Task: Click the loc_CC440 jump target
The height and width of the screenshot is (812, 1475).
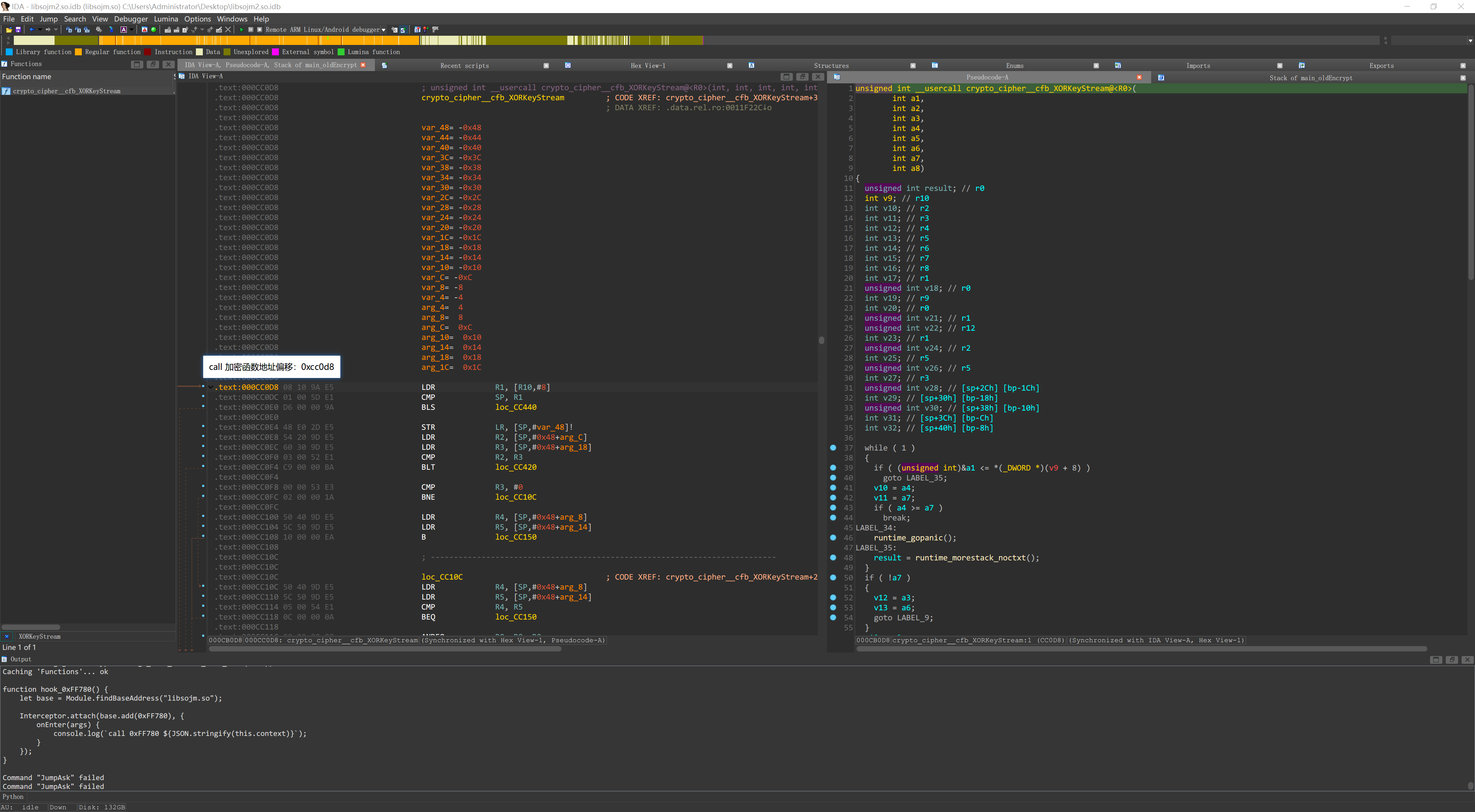Action: click(x=516, y=407)
